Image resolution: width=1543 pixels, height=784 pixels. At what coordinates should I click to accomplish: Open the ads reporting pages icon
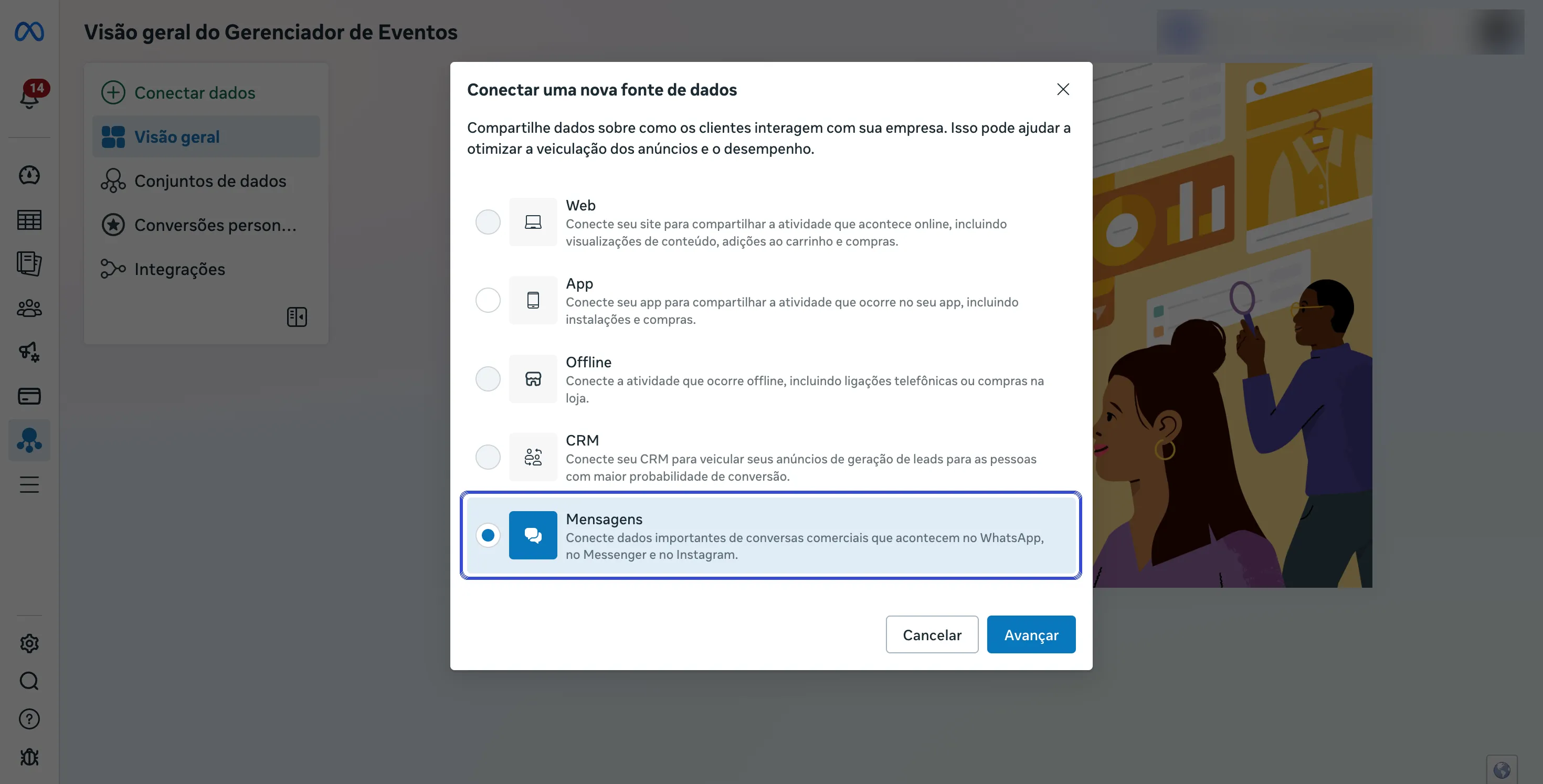[29, 263]
